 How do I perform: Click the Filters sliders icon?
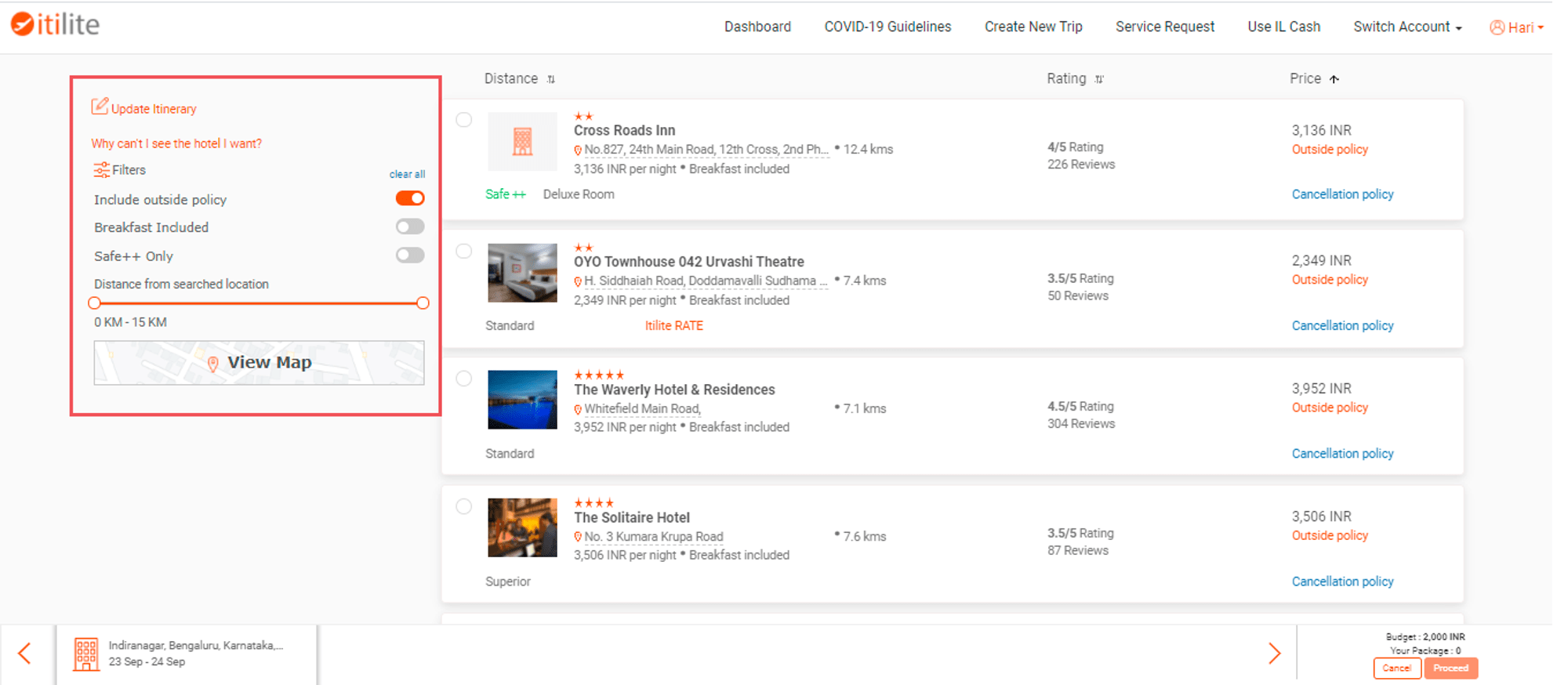101,170
